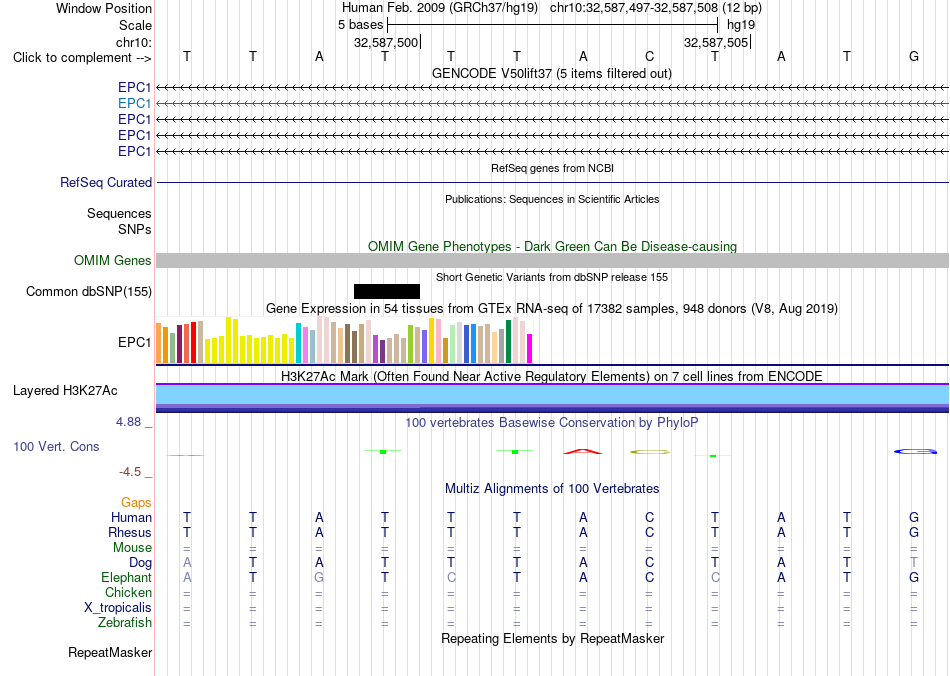Open 'Short Genetic Variants from dbSNP release 155' title
Viewport: 950px width, 676px height.
552,277
